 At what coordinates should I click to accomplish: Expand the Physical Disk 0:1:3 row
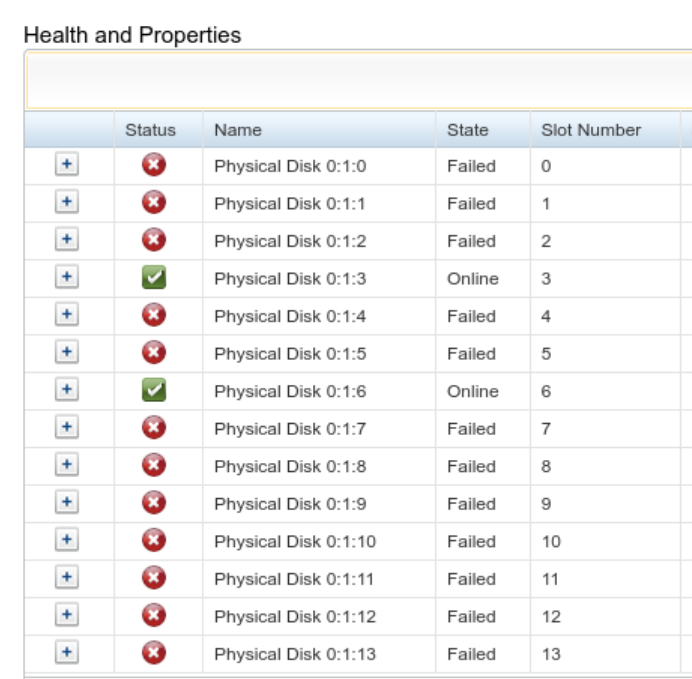(x=66, y=279)
